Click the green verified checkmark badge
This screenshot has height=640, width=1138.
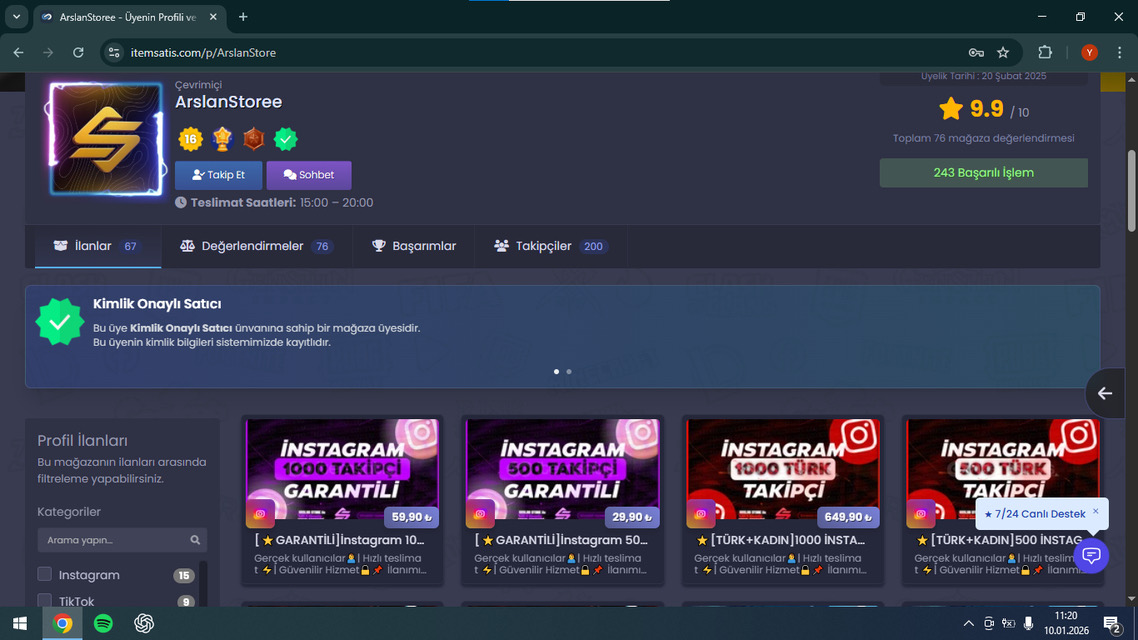pyautogui.click(x=285, y=139)
